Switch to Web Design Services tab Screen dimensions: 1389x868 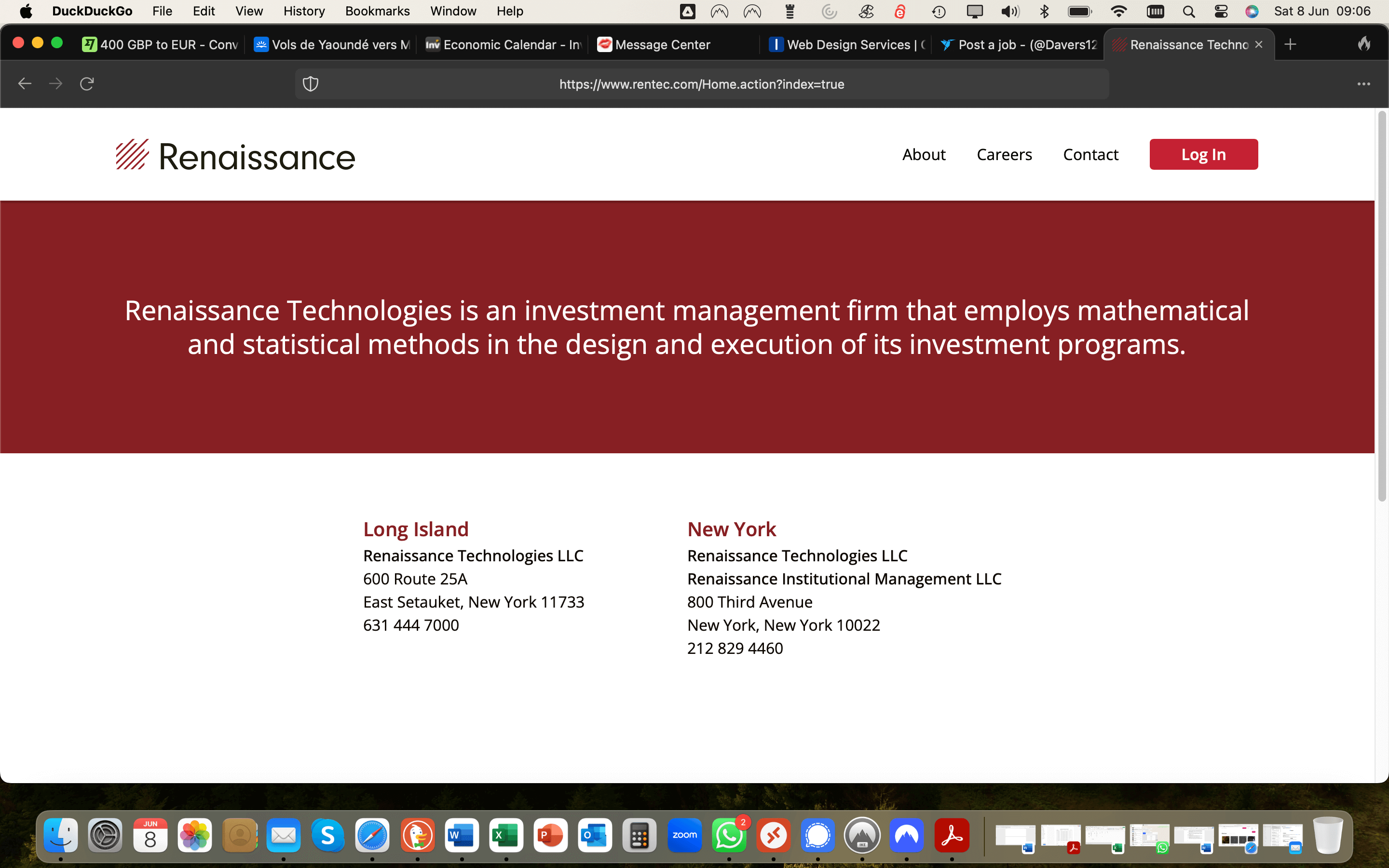tap(846, 44)
